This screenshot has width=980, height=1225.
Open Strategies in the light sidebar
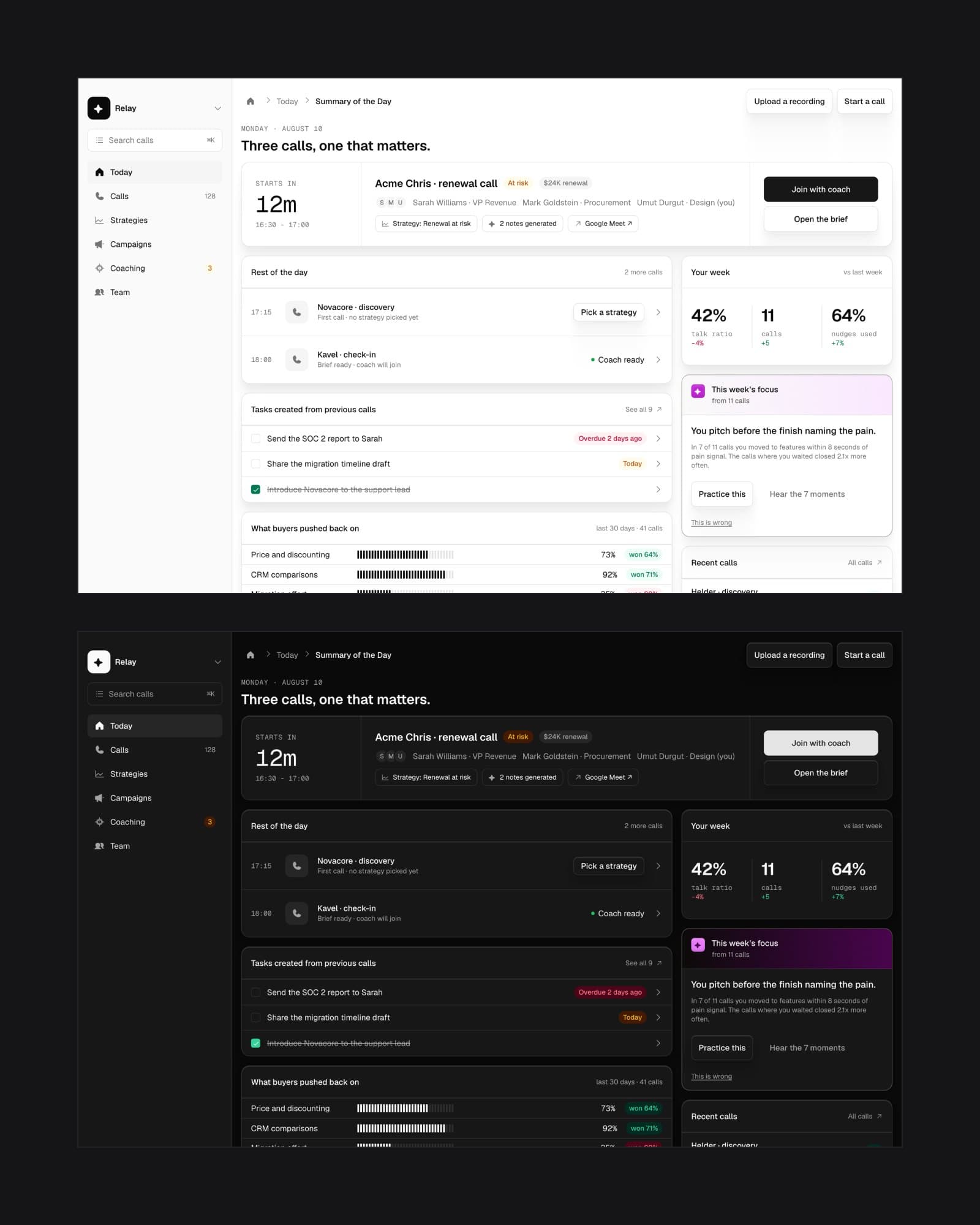point(154,221)
